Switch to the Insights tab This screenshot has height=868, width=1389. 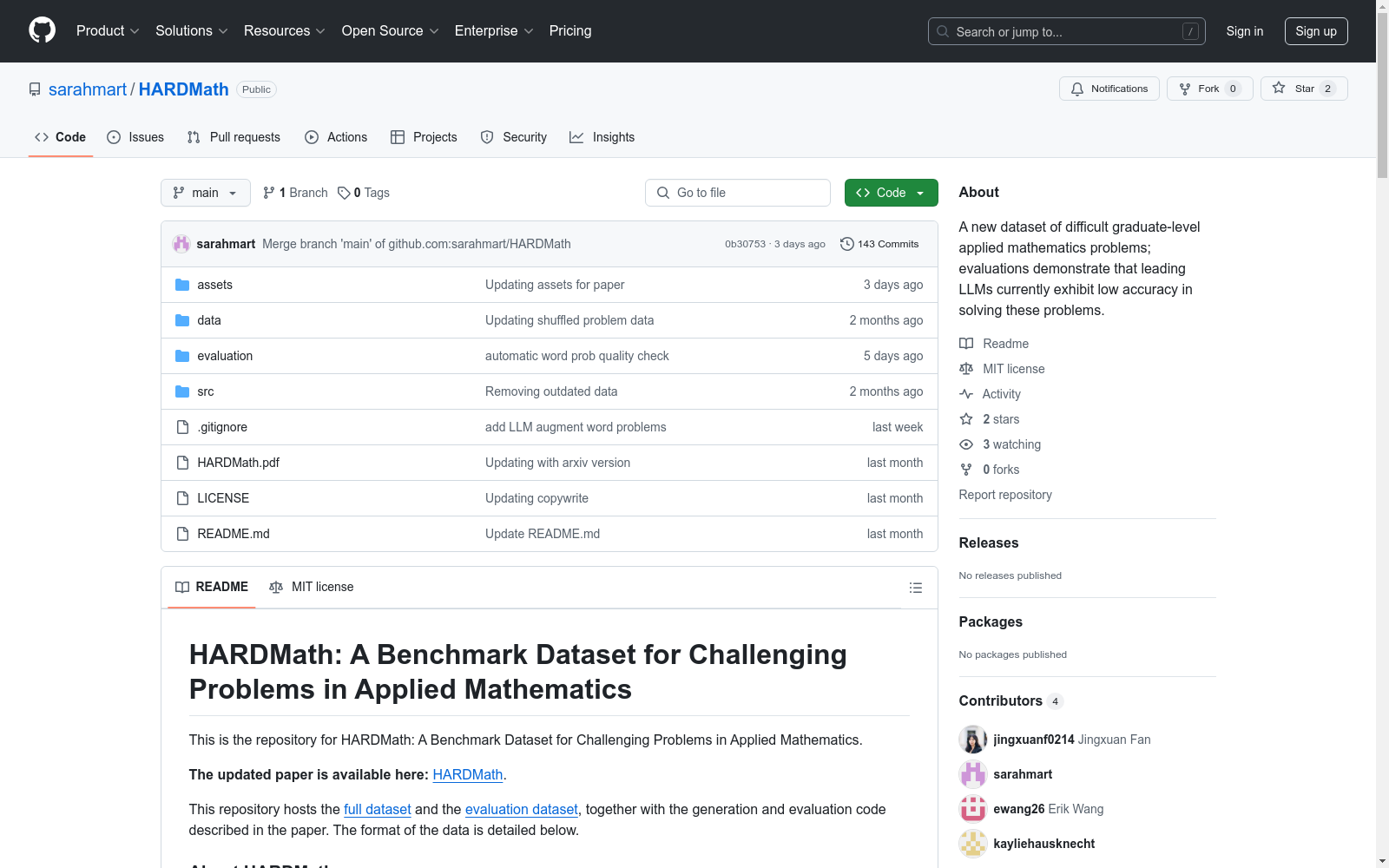(602, 137)
